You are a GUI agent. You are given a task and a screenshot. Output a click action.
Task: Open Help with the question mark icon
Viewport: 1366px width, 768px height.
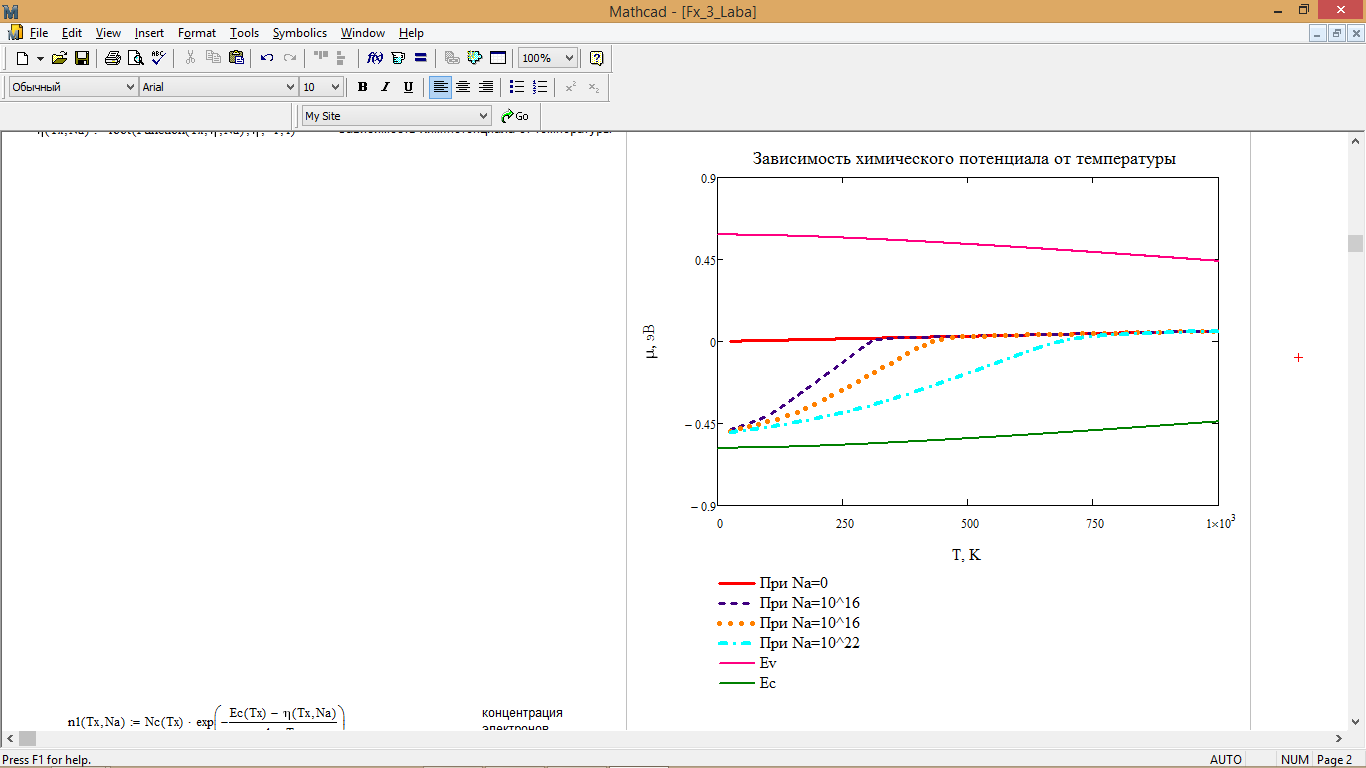pos(597,58)
